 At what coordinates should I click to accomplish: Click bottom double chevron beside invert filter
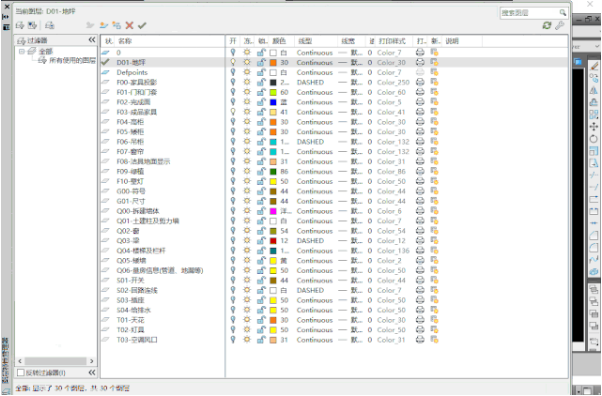pyautogui.click(x=92, y=373)
